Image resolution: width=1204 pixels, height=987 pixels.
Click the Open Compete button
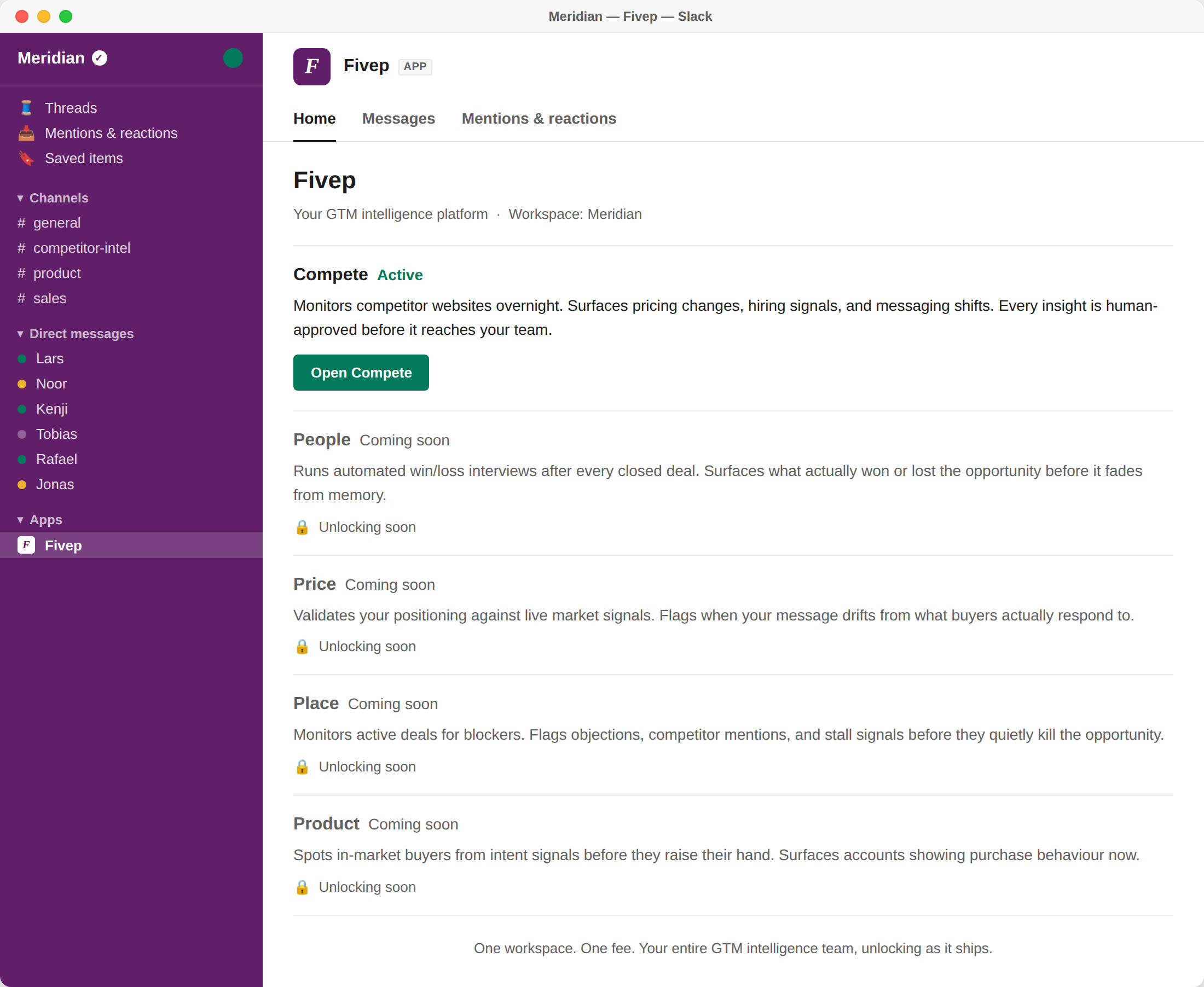(361, 373)
